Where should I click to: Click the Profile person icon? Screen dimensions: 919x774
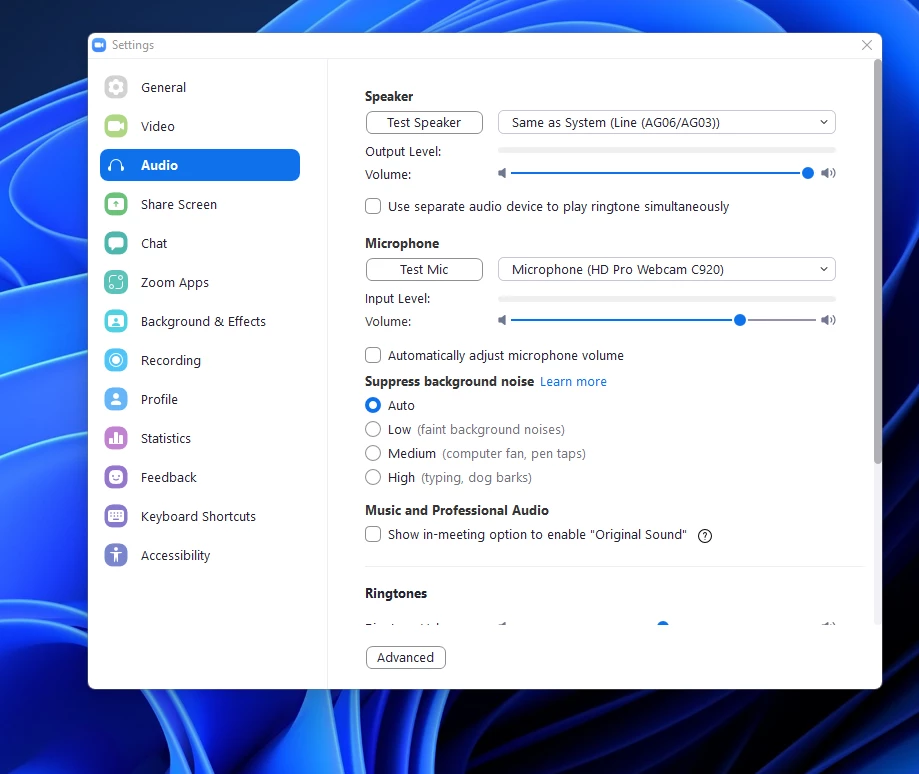click(116, 399)
